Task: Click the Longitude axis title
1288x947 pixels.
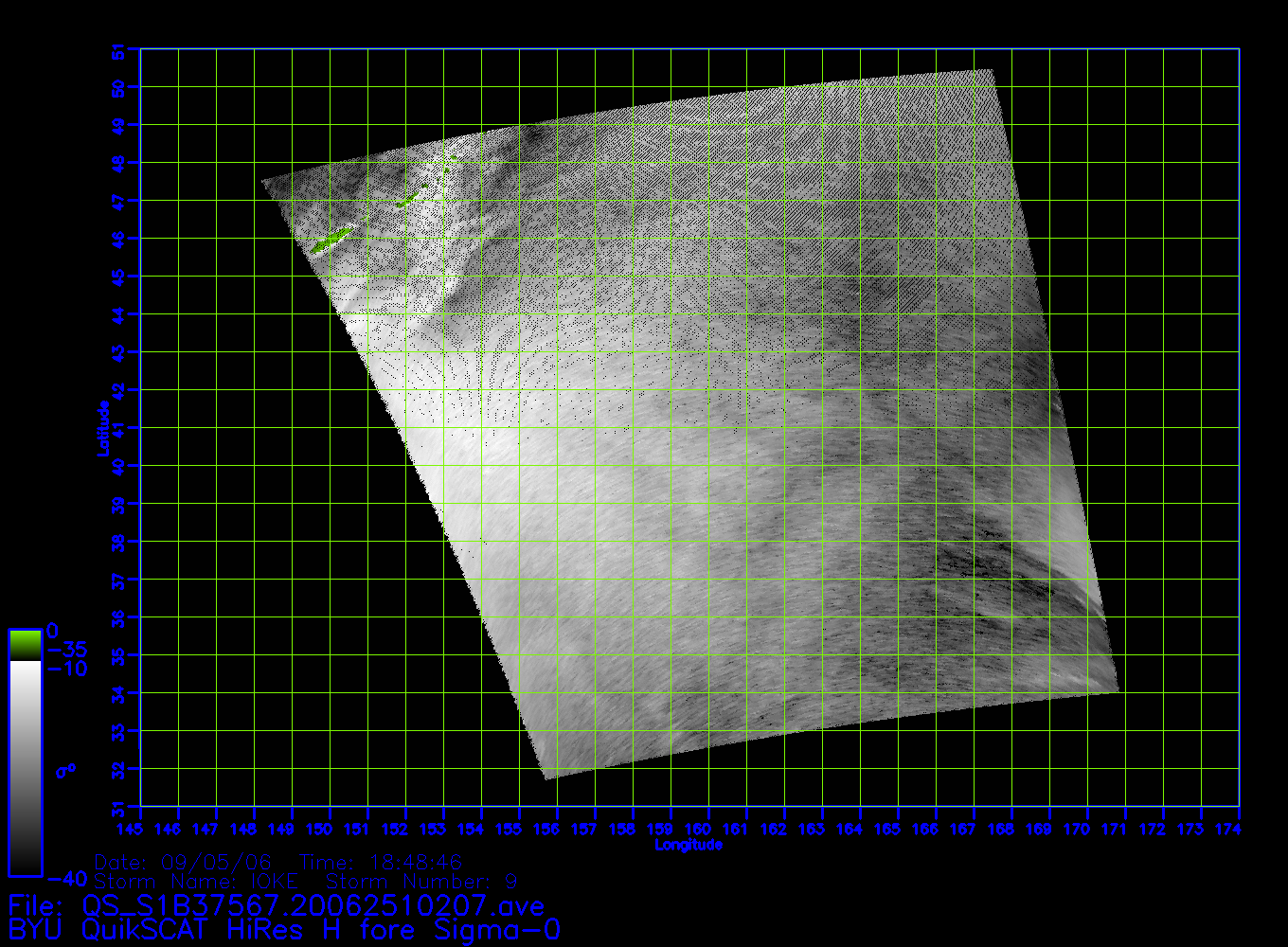Action: point(689,845)
